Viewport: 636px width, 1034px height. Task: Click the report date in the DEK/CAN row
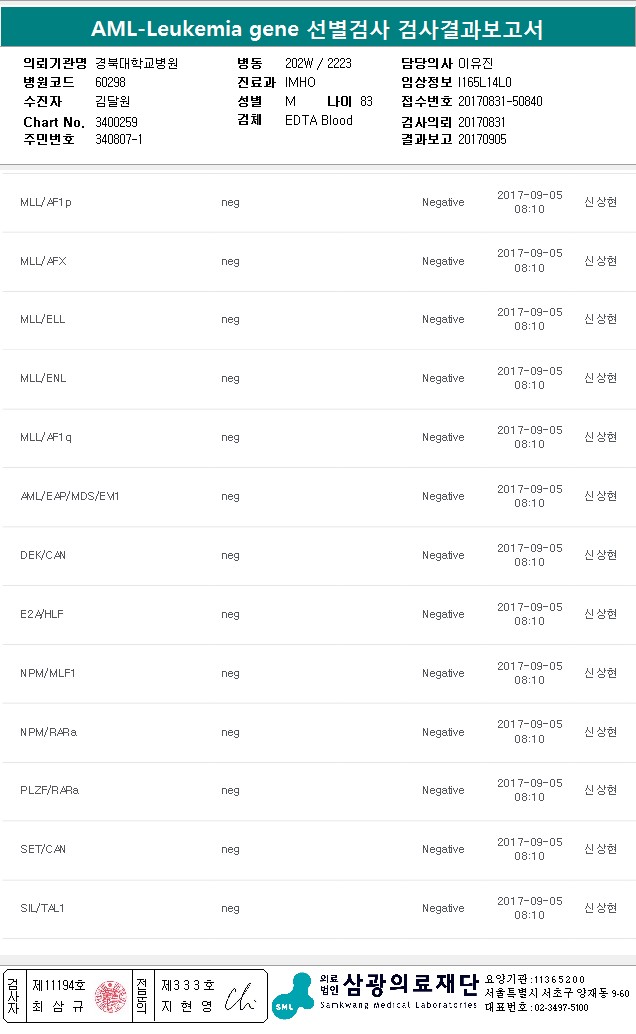530,555
